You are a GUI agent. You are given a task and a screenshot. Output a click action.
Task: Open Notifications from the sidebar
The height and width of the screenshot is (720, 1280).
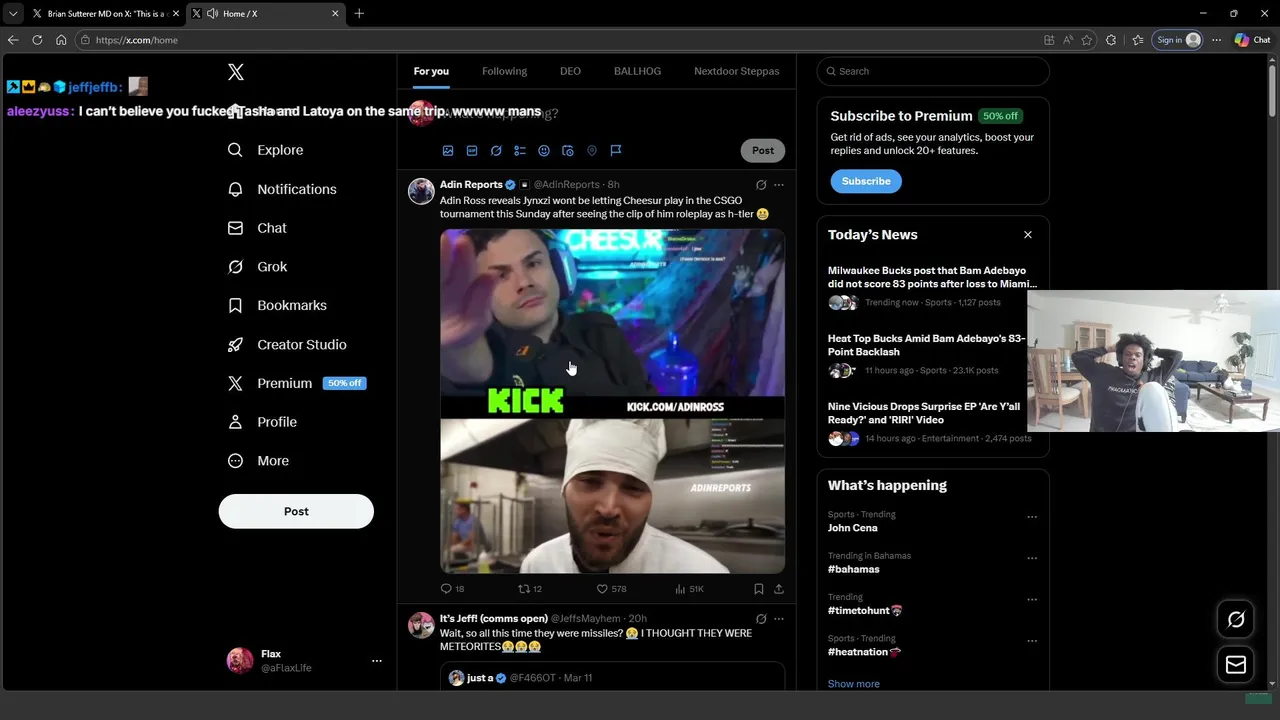282,189
